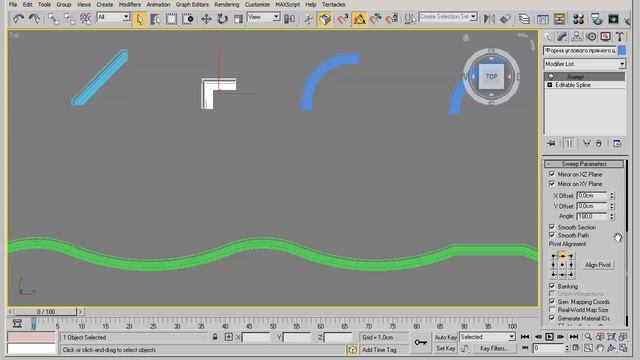Screen dimensions: 640x360
Task: Open Edit Named Selection Sets
Action: pos(409,19)
